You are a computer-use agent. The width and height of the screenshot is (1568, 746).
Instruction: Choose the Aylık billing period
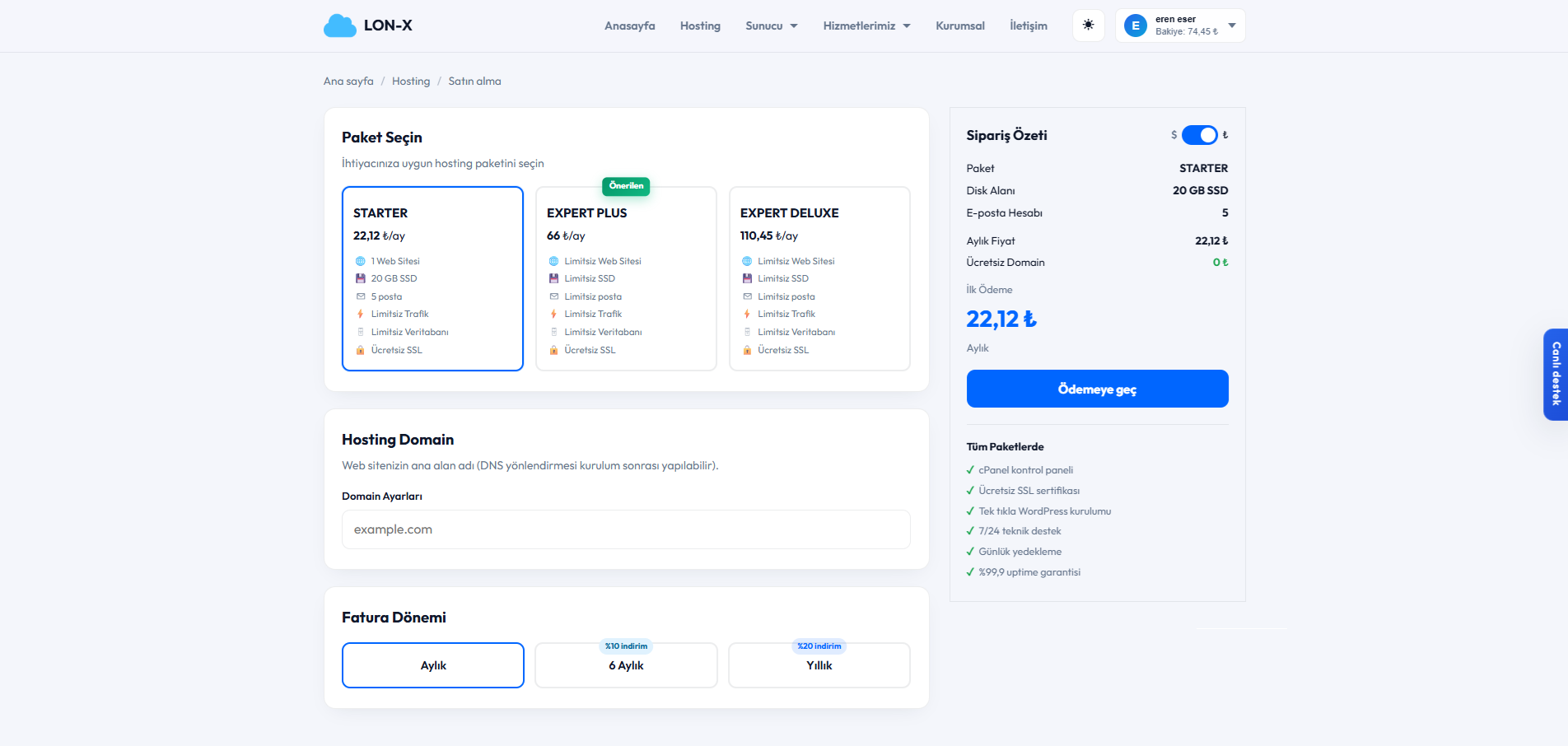[x=433, y=665]
